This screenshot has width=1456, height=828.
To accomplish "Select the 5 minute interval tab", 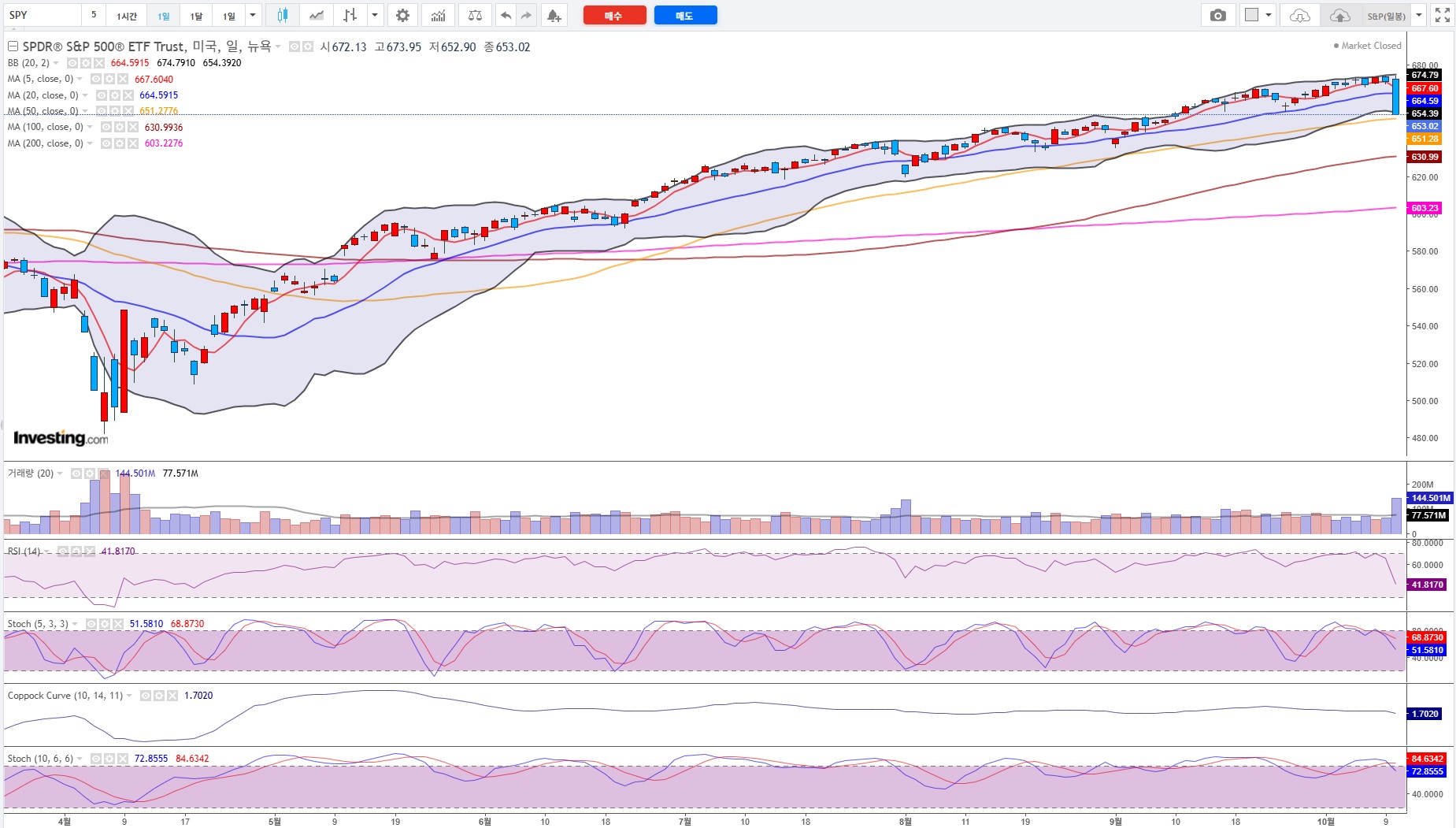I will [x=94, y=15].
